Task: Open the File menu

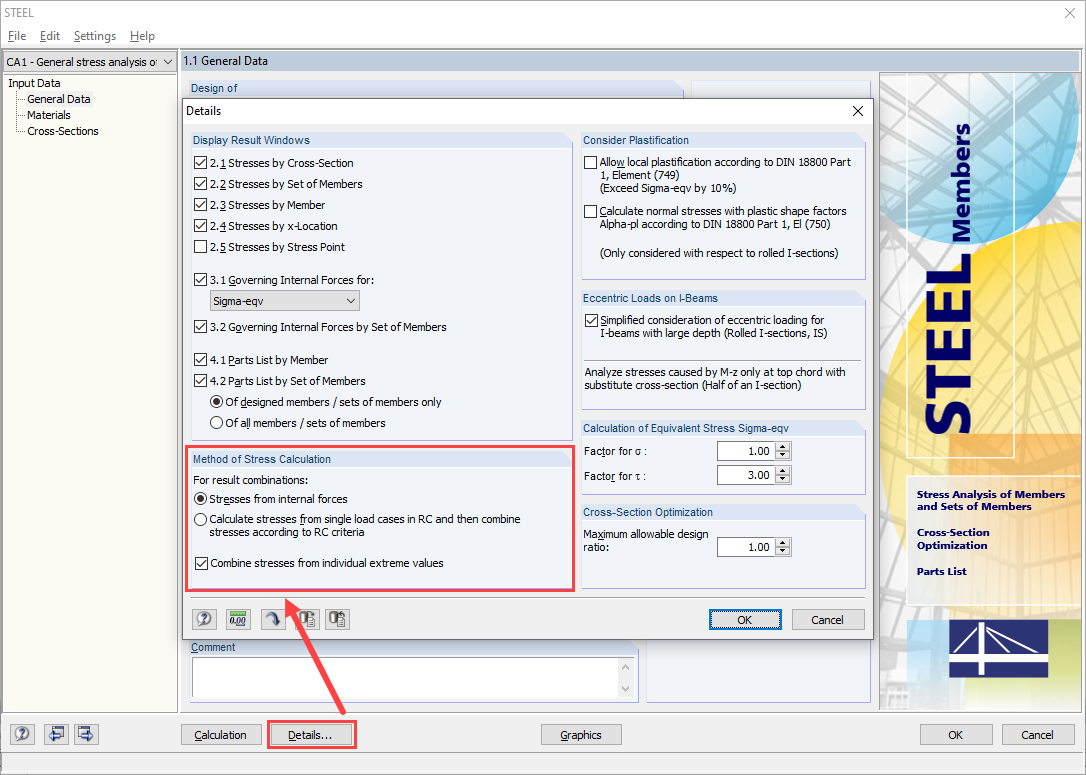Action: (x=17, y=36)
